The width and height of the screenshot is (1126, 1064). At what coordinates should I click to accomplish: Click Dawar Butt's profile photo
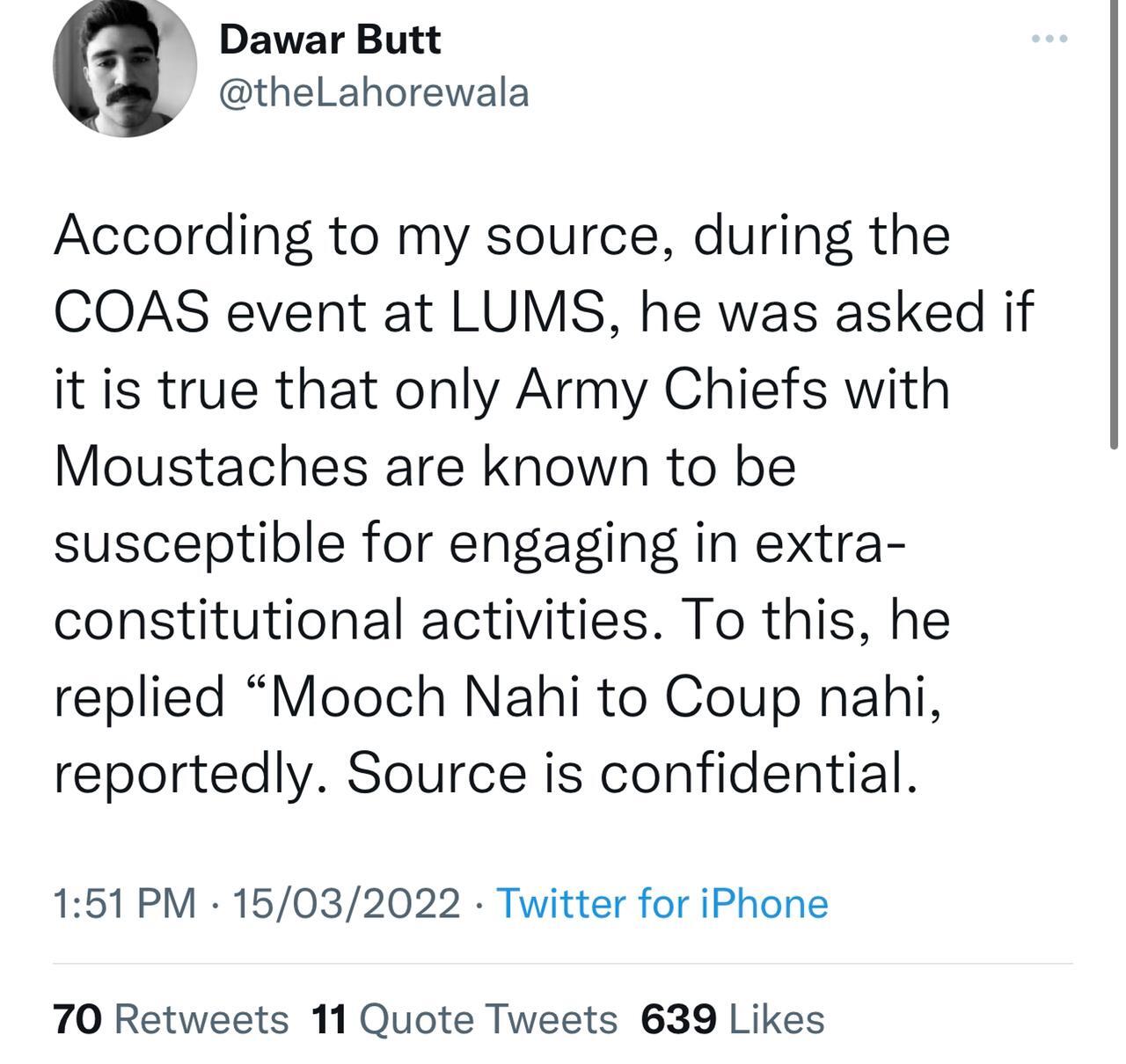tap(124, 68)
